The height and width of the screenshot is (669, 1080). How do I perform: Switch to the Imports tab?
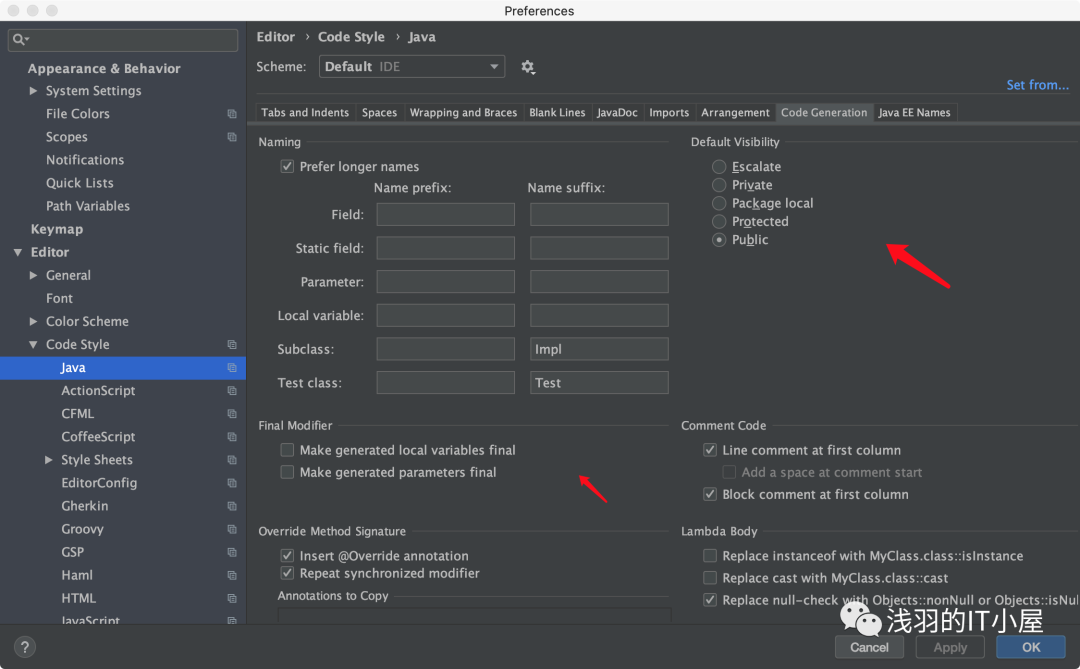point(669,112)
